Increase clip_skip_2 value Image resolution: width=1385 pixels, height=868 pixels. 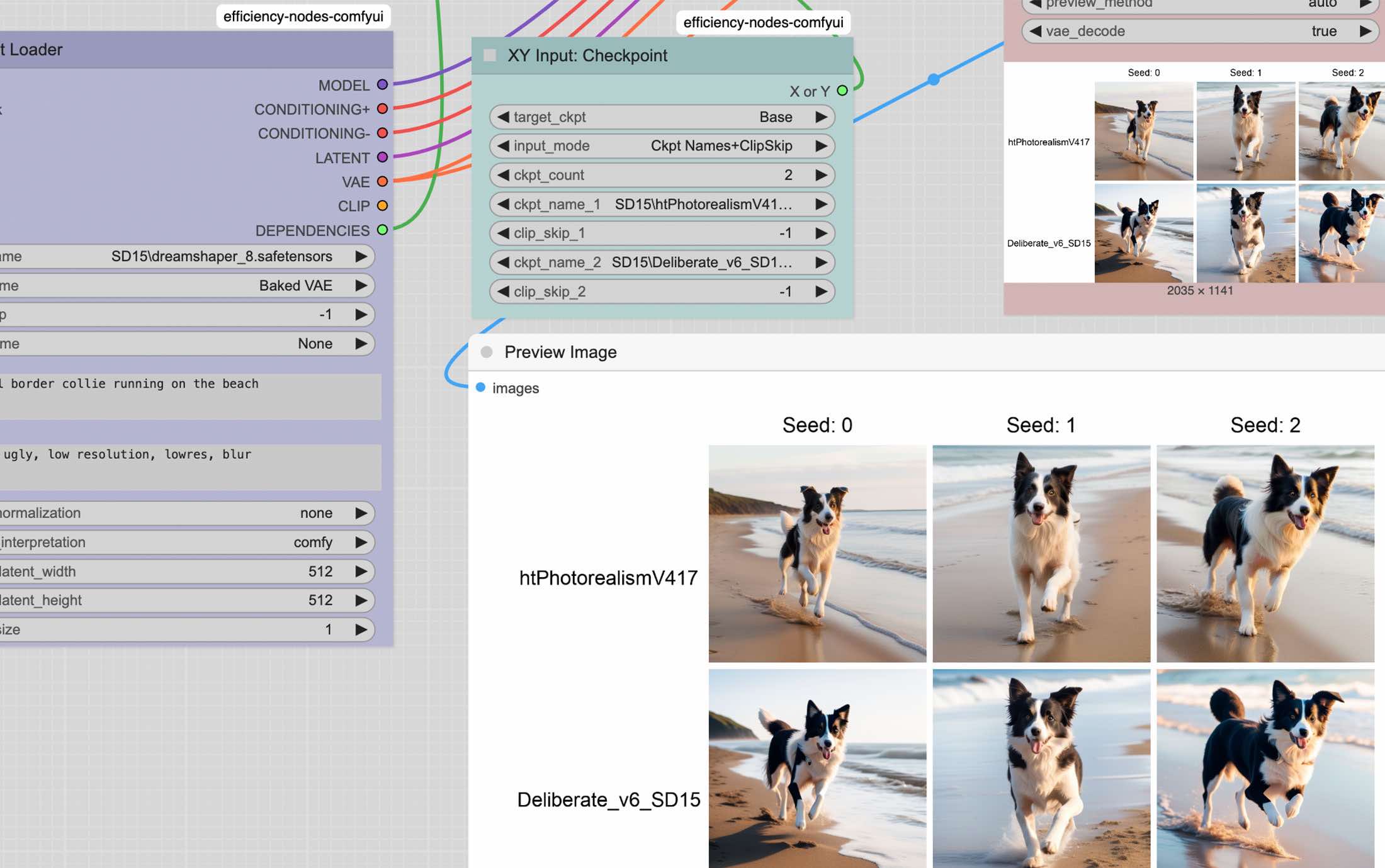coord(821,291)
